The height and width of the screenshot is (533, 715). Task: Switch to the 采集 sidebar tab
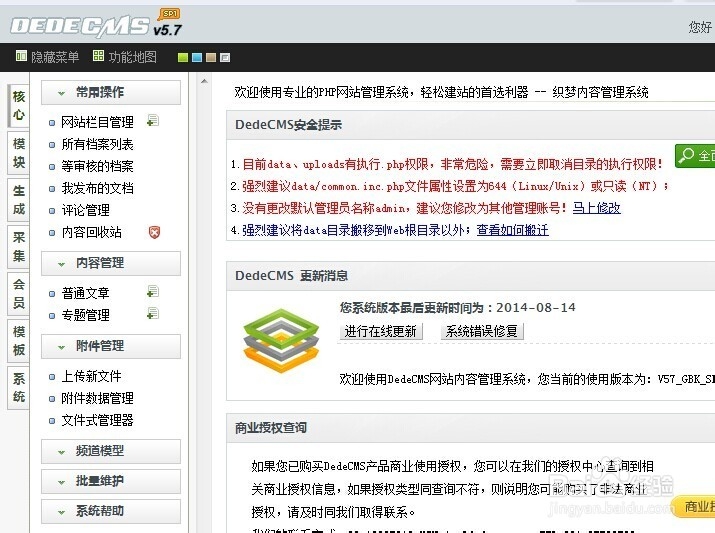tap(19, 247)
